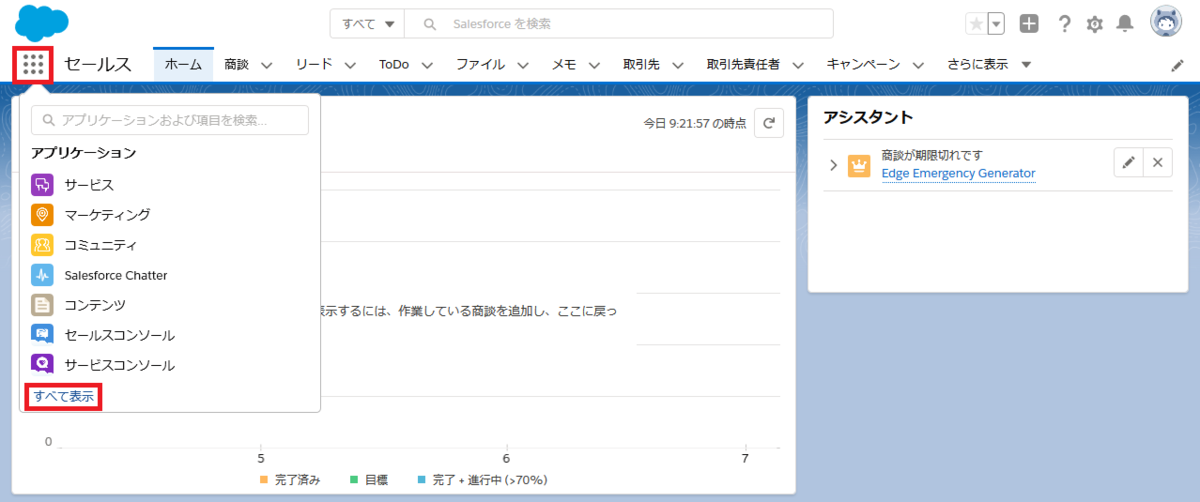Open the global actions plus icon
The image size is (1200, 502).
(x=1029, y=23)
